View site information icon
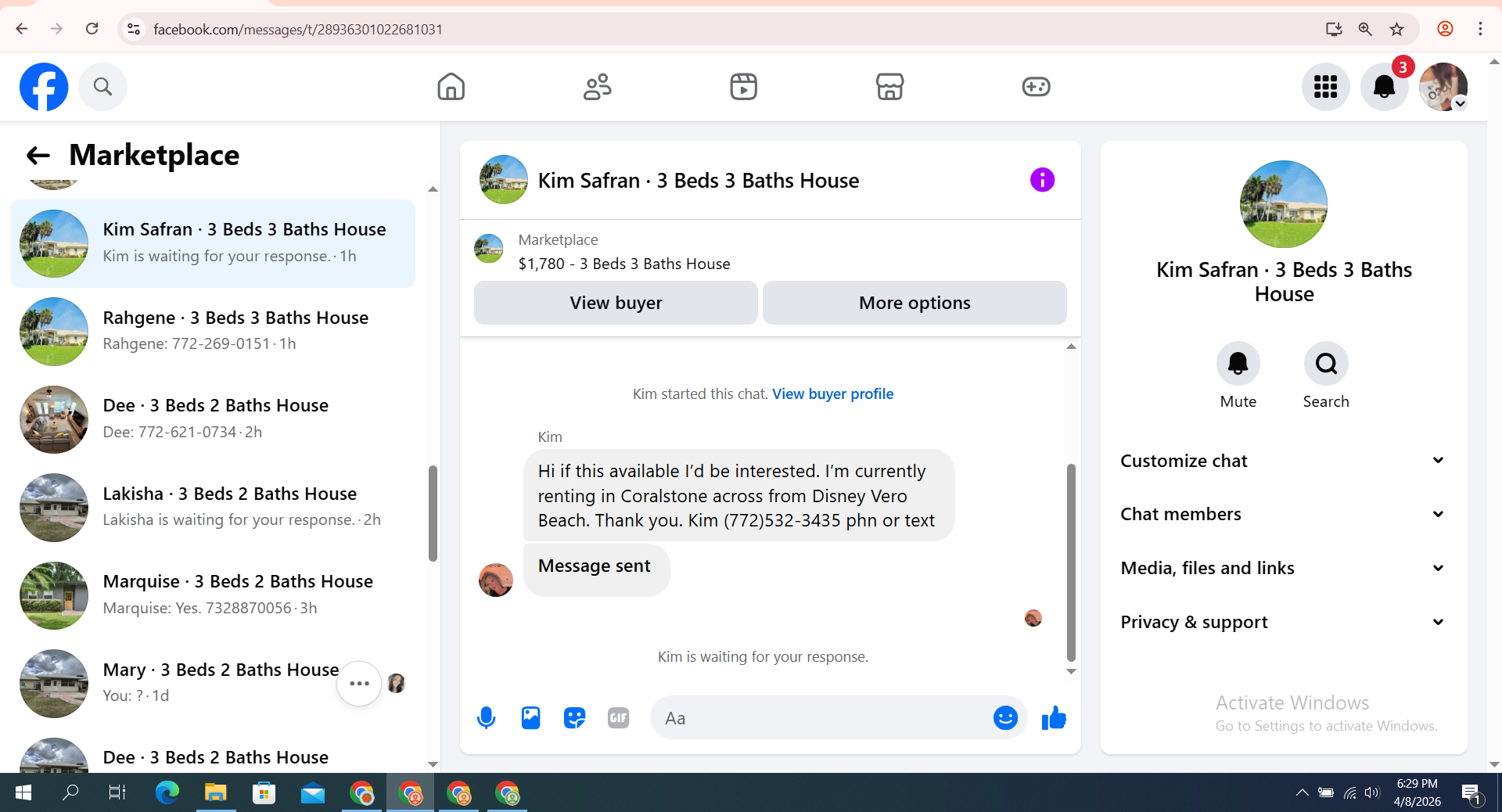The image size is (1502, 812). point(134,29)
